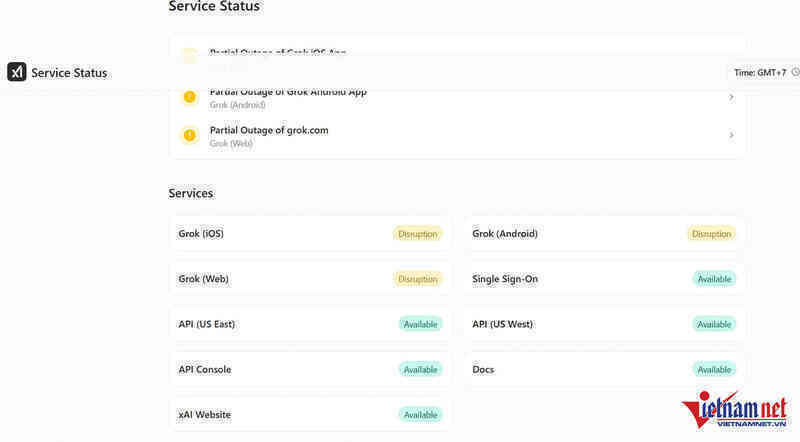Open the Service Status header title

pos(69,73)
